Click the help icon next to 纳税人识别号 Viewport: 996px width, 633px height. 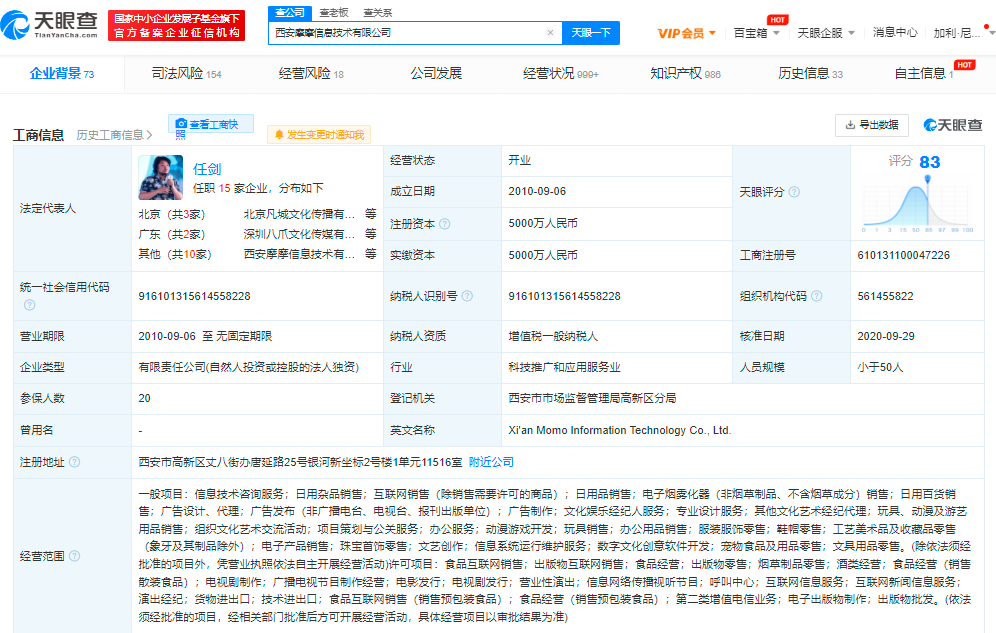467,296
